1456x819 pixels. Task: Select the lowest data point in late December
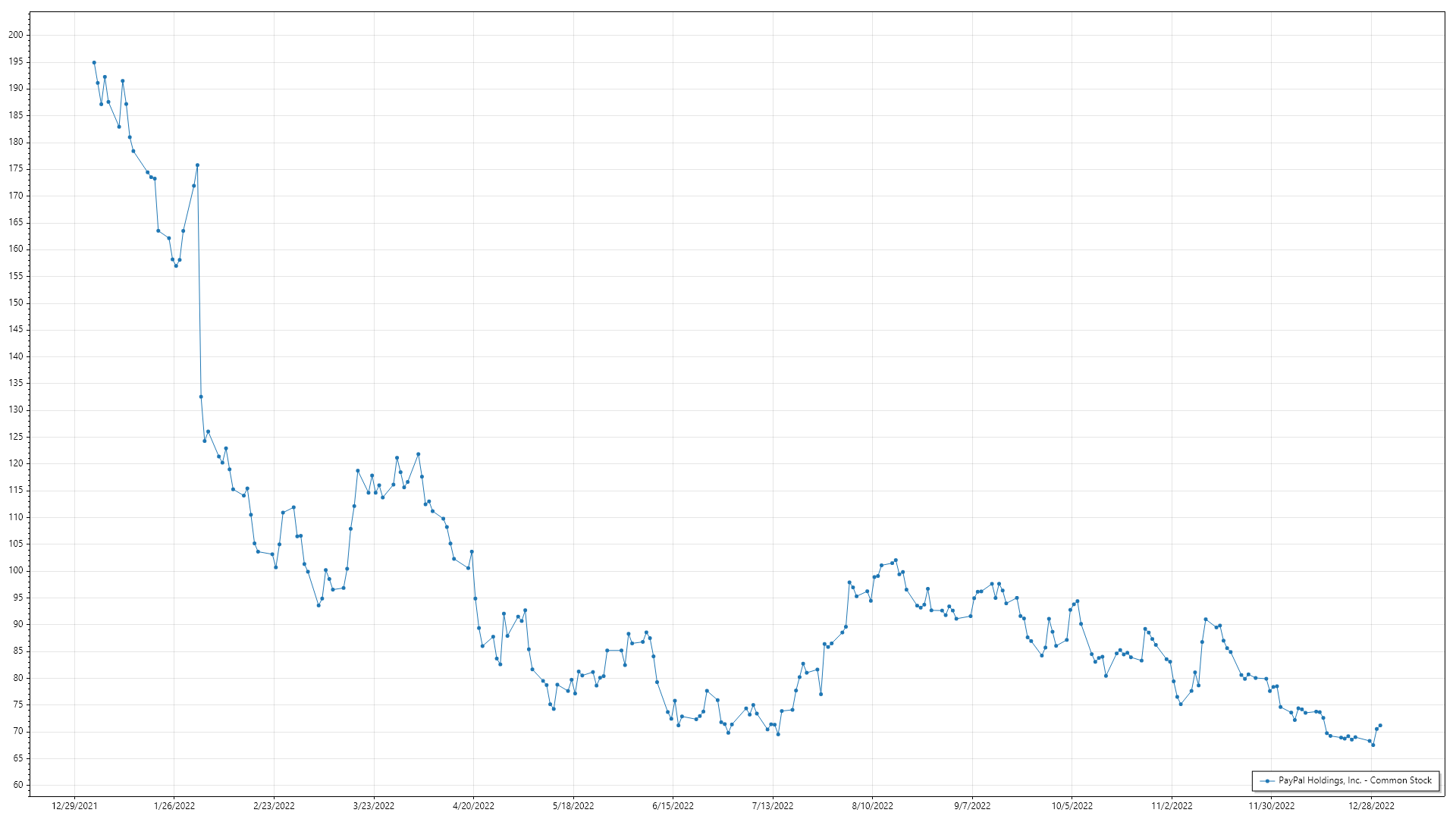(x=1373, y=745)
